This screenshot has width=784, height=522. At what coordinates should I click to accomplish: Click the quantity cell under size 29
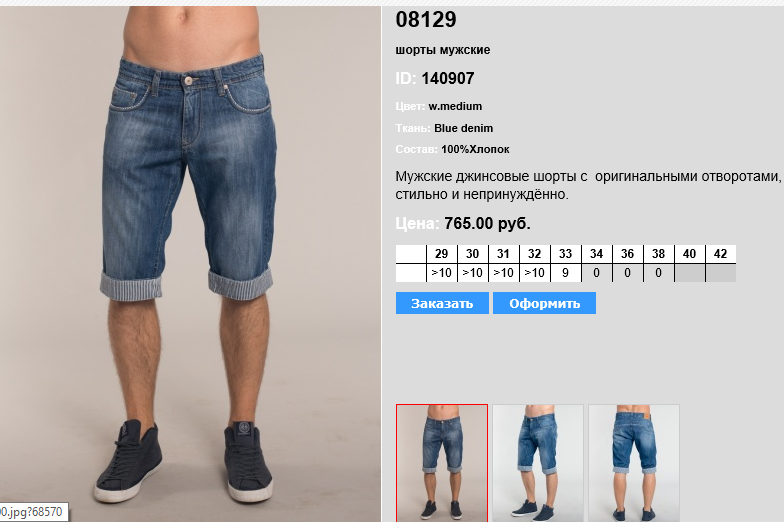point(442,273)
